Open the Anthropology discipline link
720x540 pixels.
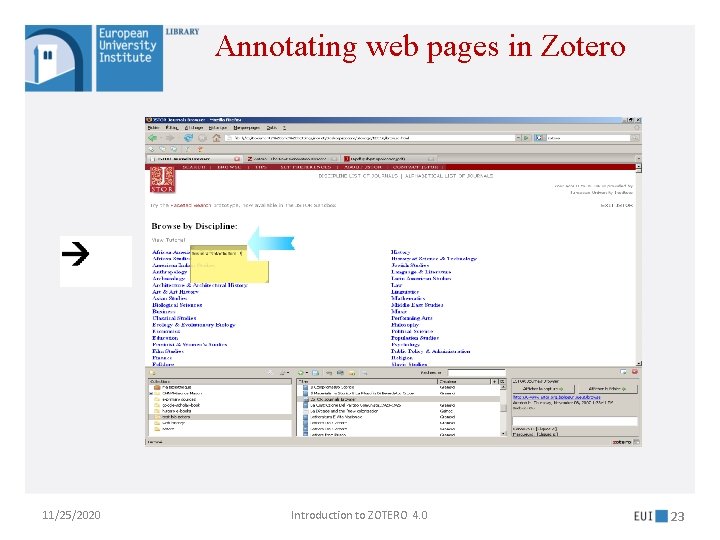169,272
